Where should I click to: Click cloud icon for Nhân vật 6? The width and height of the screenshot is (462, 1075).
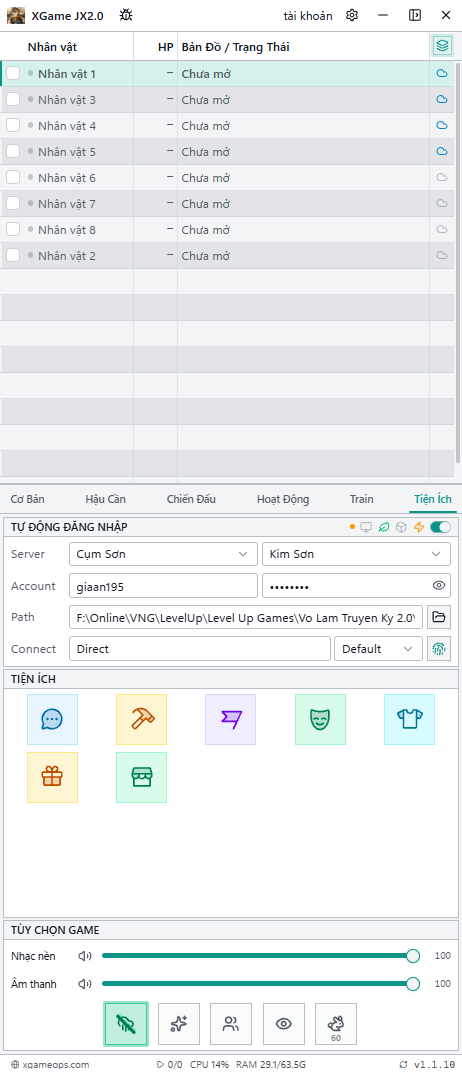click(442, 178)
